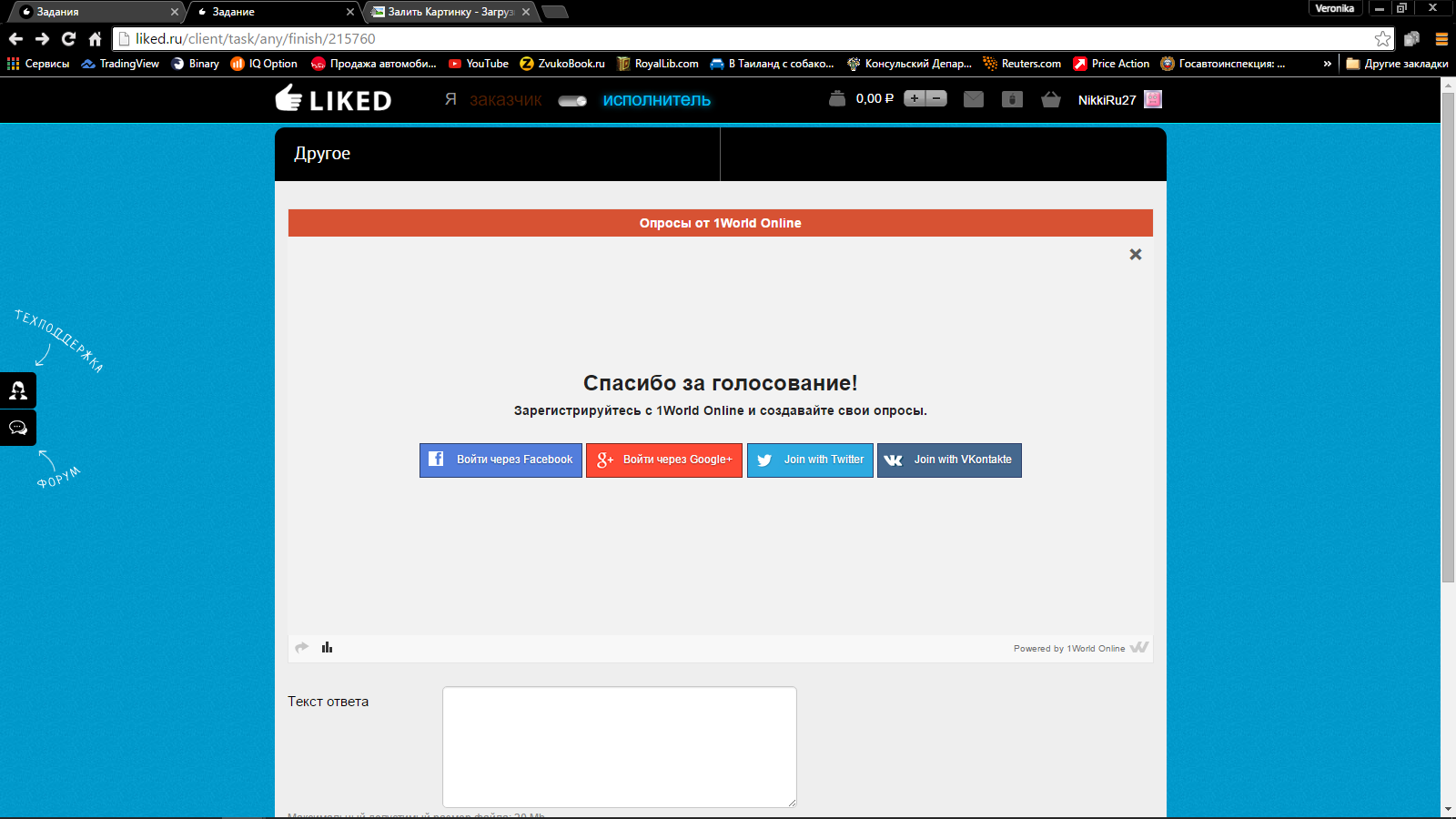Open the forum chat bubble icon
The width and height of the screenshot is (1456, 819).
[18, 428]
